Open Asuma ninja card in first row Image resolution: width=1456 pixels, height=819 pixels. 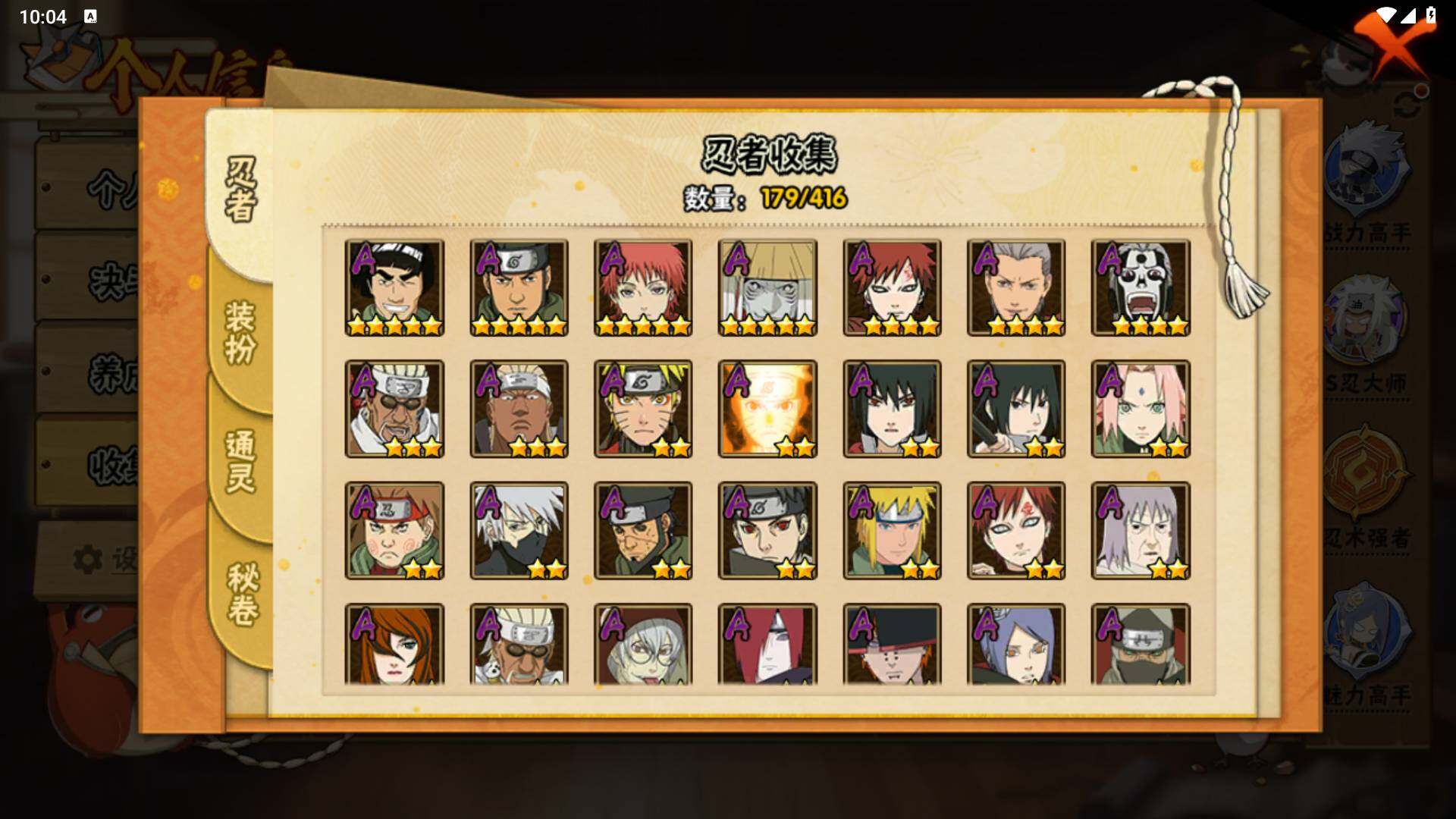519,288
